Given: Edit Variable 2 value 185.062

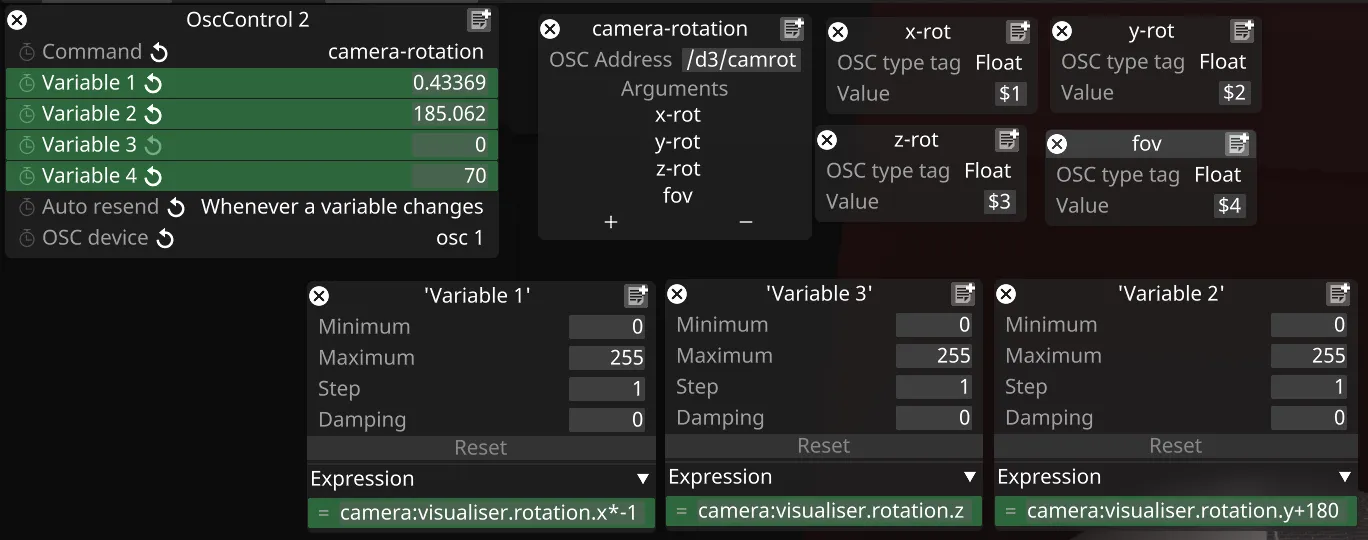Looking at the screenshot, I should click(449, 114).
